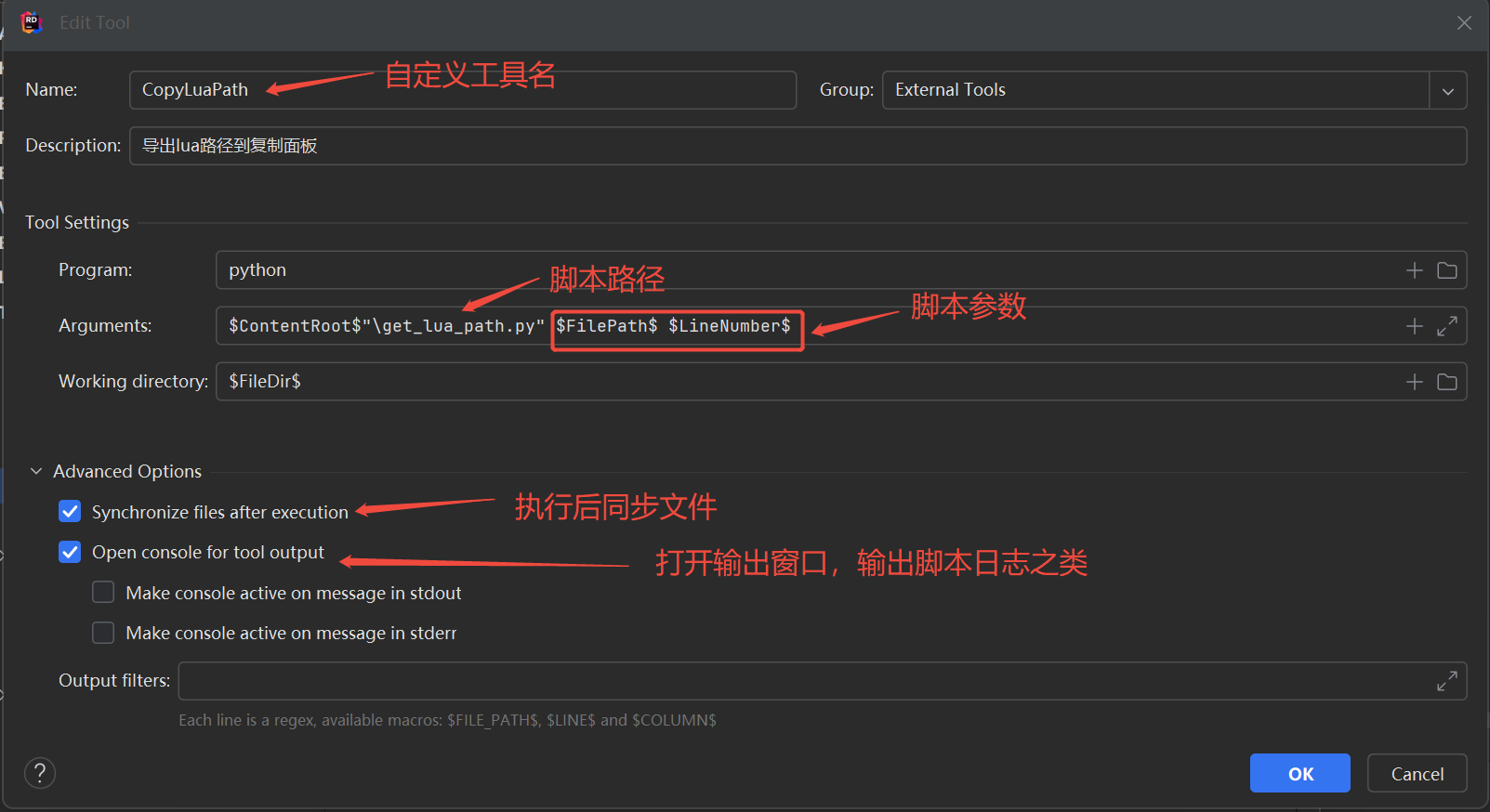
Task: Uncheck Open console for tool output
Action: click(70, 552)
